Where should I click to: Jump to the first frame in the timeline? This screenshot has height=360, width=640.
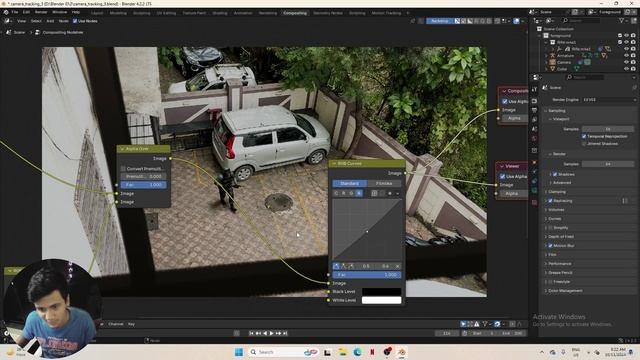coord(251,333)
